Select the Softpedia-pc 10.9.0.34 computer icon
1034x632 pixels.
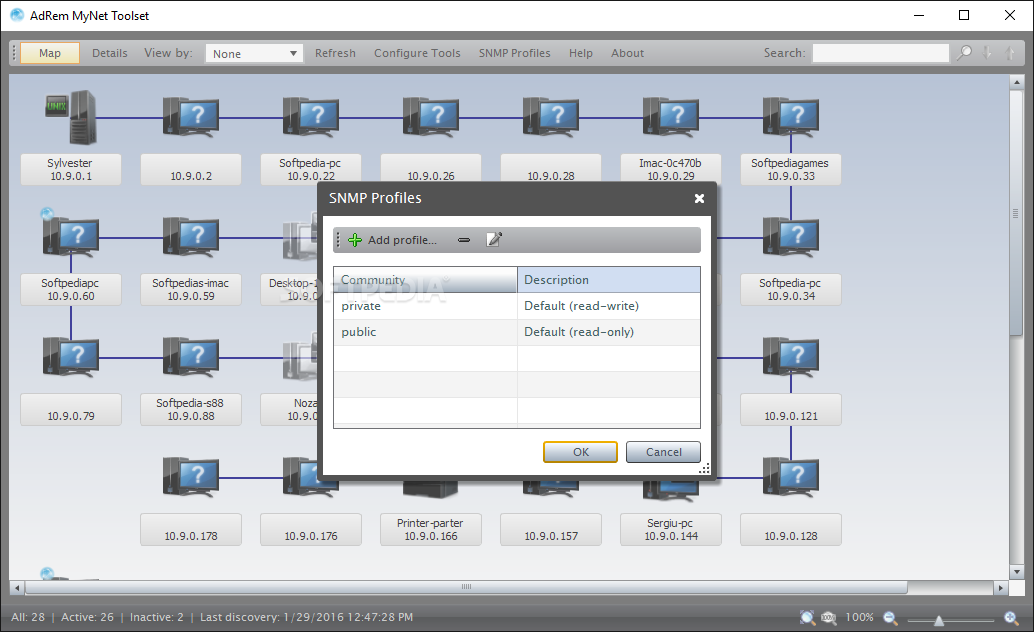coord(791,236)
